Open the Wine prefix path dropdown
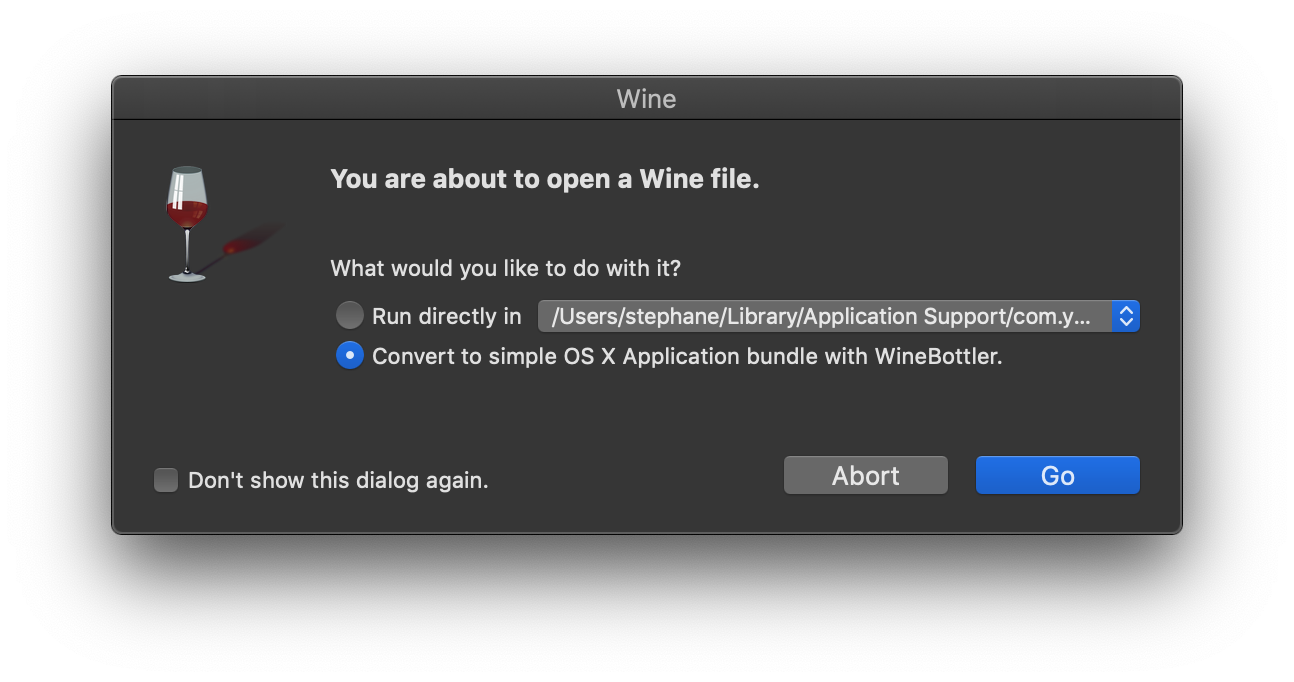 click(824, 316)
